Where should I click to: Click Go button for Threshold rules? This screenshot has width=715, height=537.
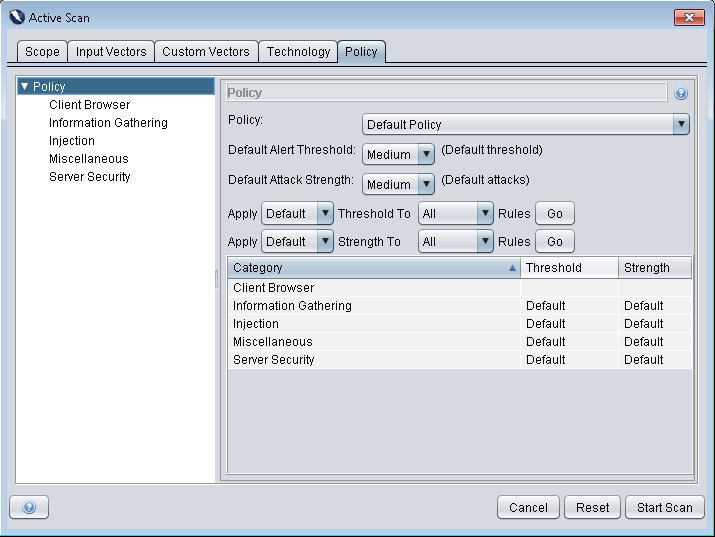point(555,213)
